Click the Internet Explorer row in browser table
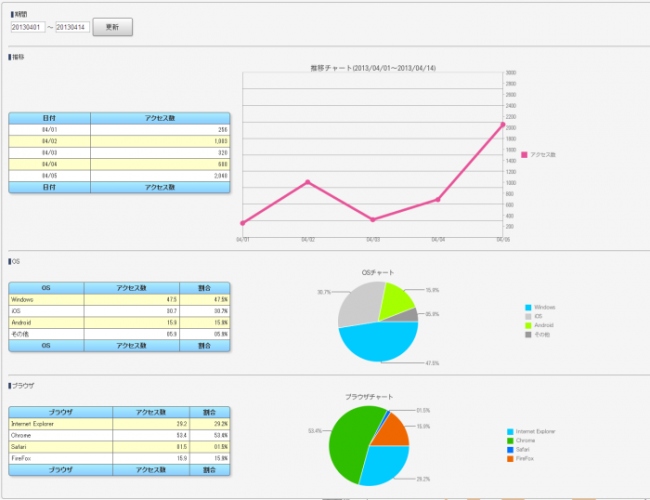 tap(119, 424)
